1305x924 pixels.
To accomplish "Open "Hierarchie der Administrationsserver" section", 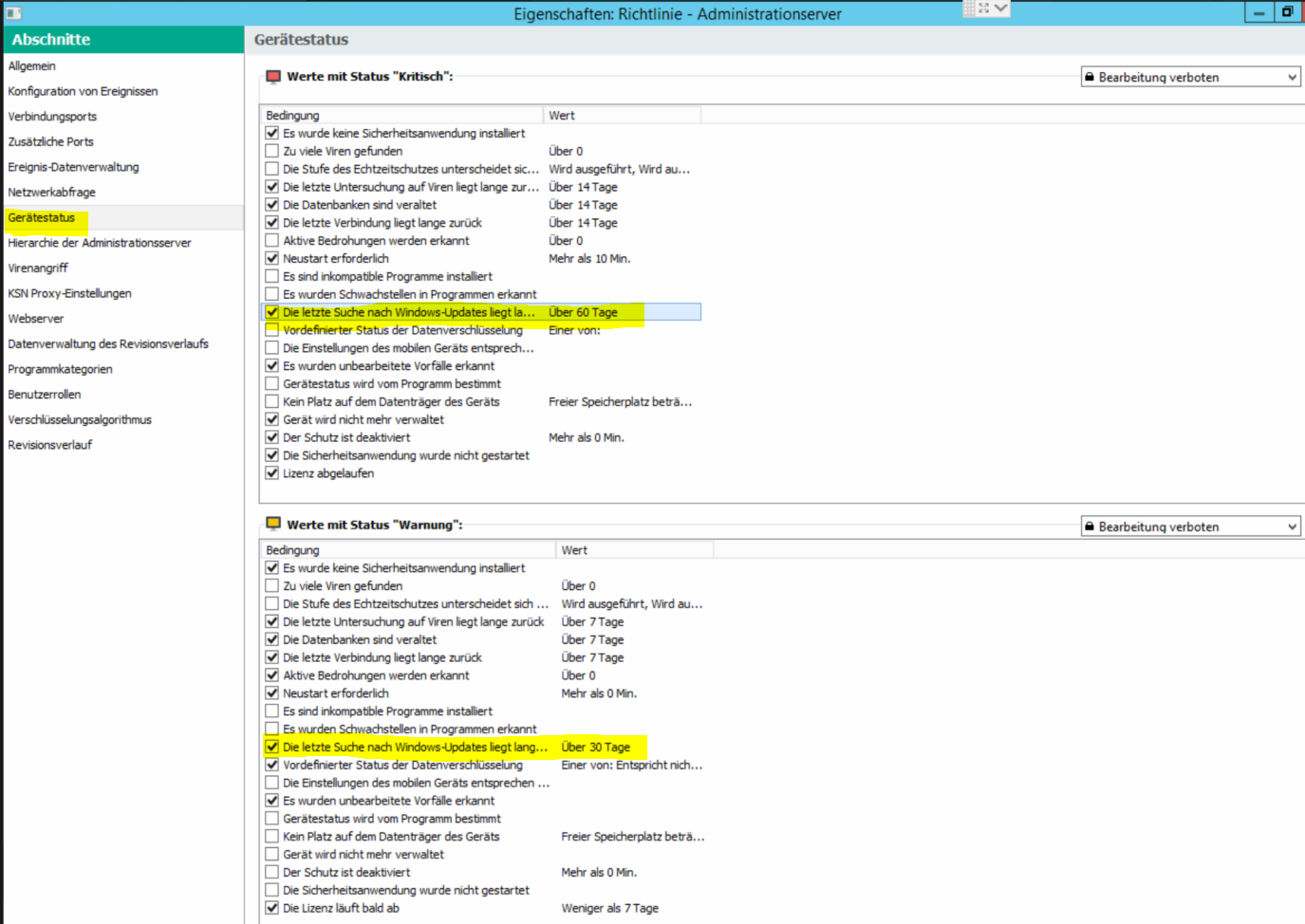I will tap(100, 243).
